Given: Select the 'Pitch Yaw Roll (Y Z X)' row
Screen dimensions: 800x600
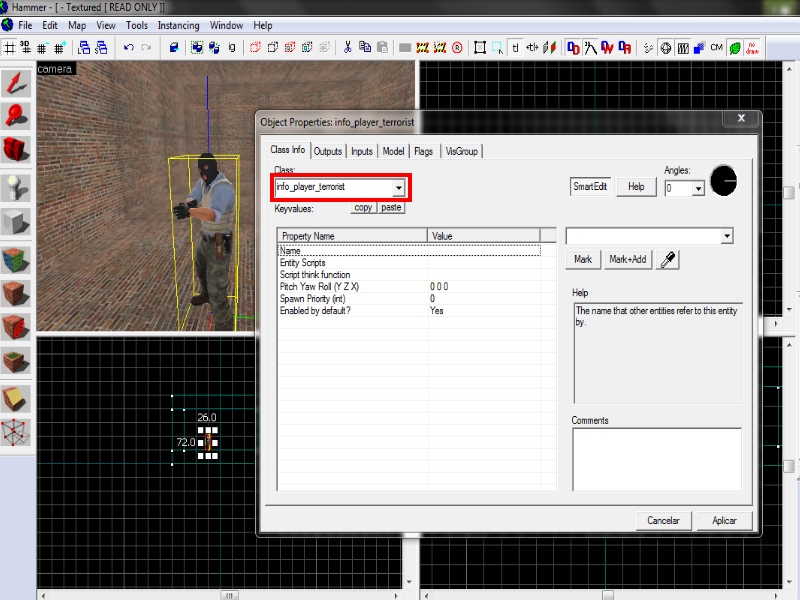Looking at the screenshot, I should click(409, 287).
